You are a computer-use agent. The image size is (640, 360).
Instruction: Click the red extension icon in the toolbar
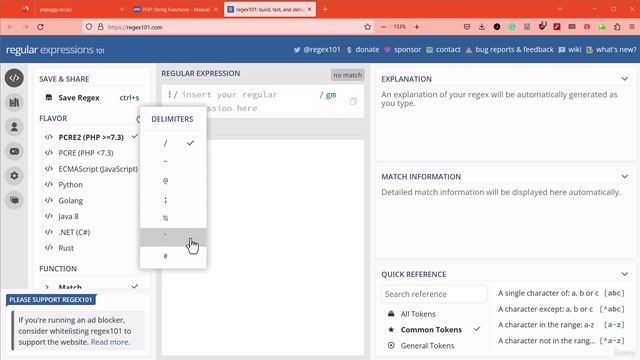(557, 27)
